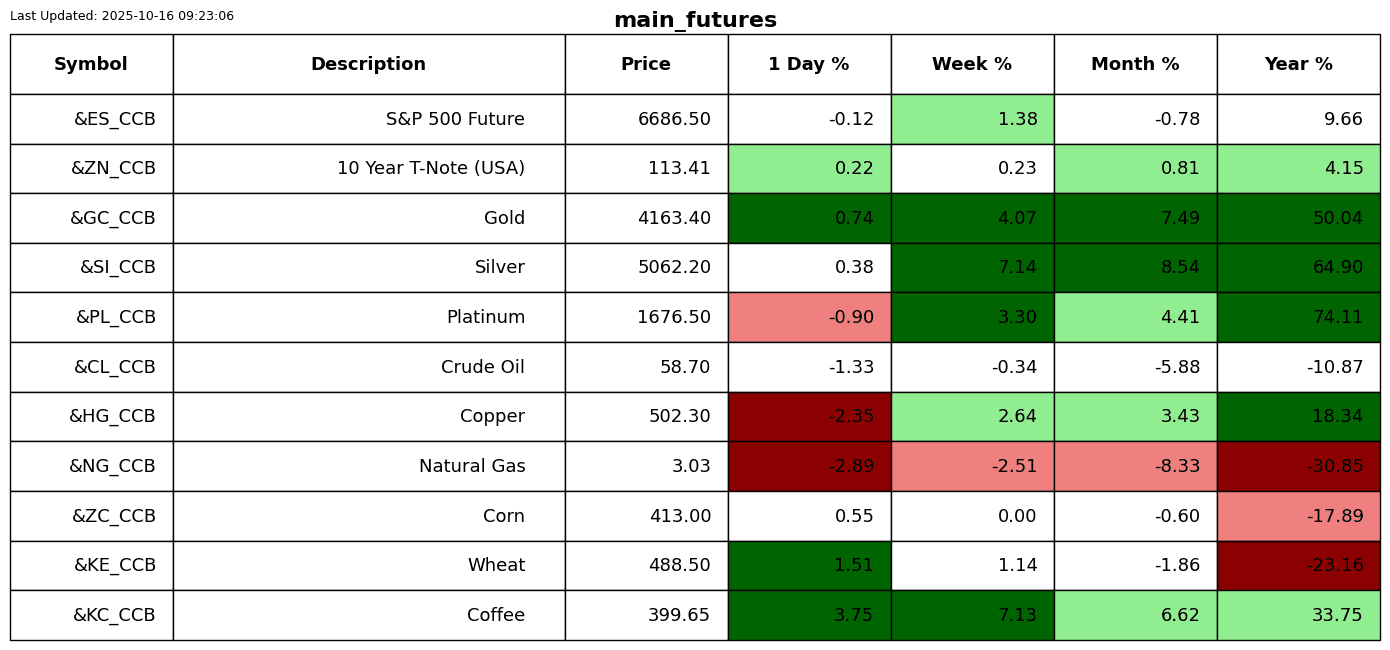Click the Last Updated timestamp text

122,16
